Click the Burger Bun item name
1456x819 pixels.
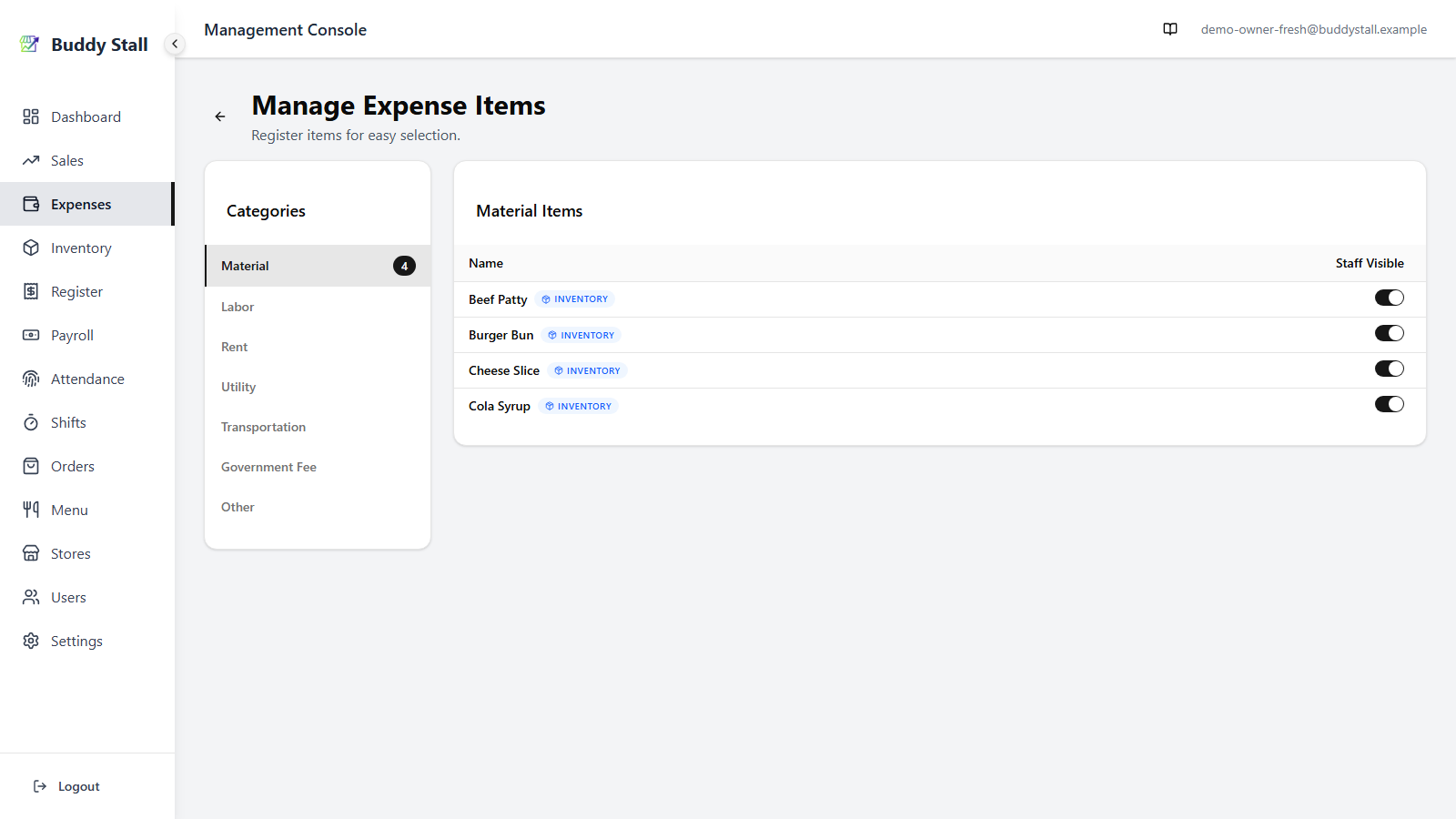[x=501, y=335]
